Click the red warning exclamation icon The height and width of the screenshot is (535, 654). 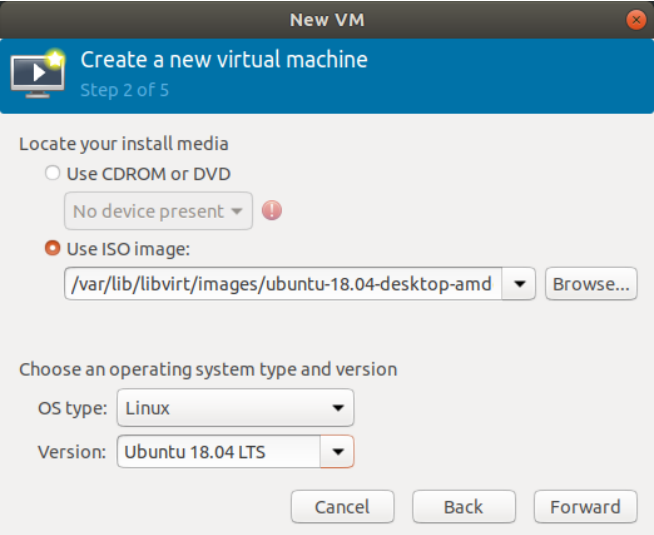(x=272, y=210)
